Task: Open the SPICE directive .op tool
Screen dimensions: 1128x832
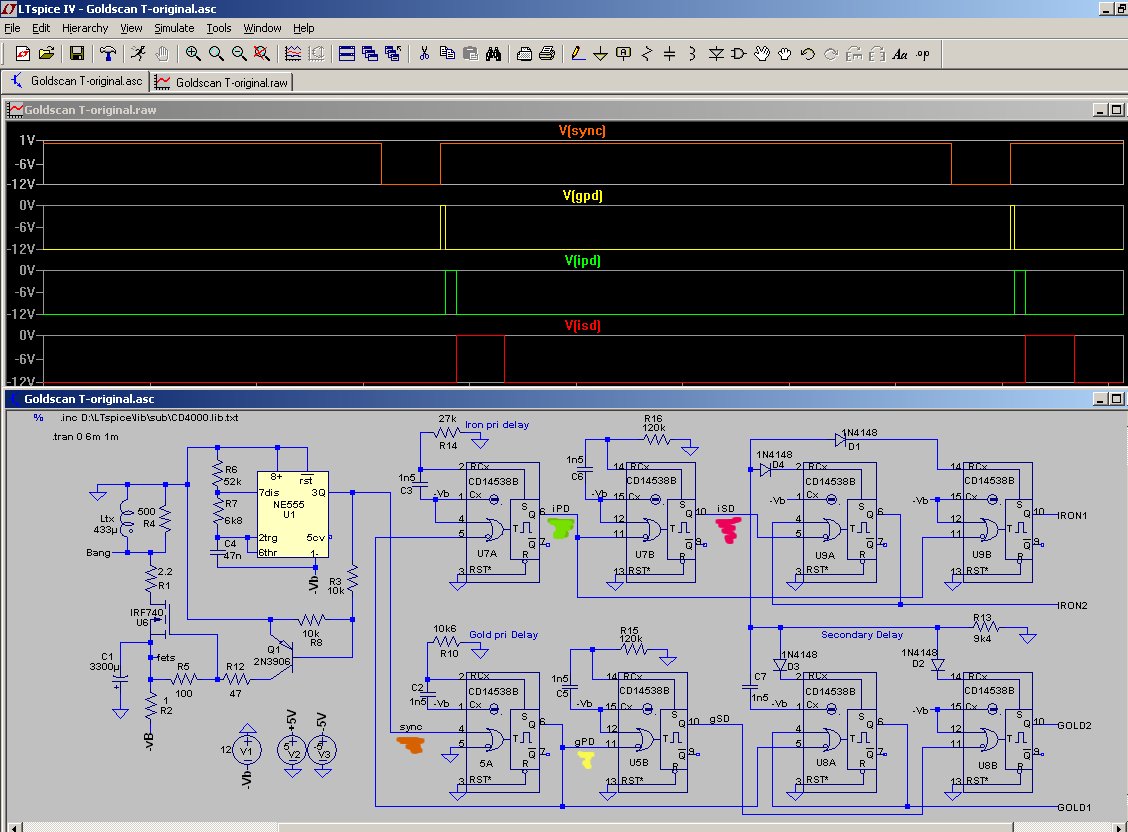Action: (923, 54)
